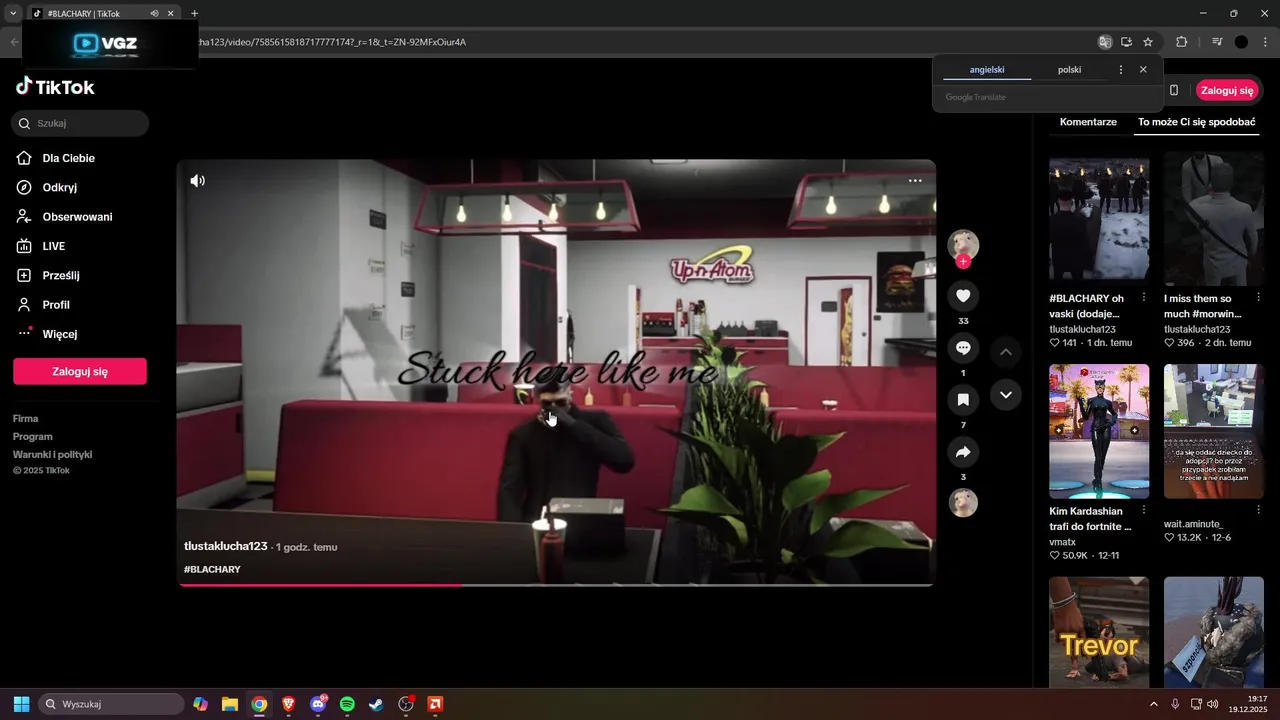The height and width of the screenshot is (720, 1280).
Task: Open Chrome profile avatar
Action: [x=1241, y=42]
